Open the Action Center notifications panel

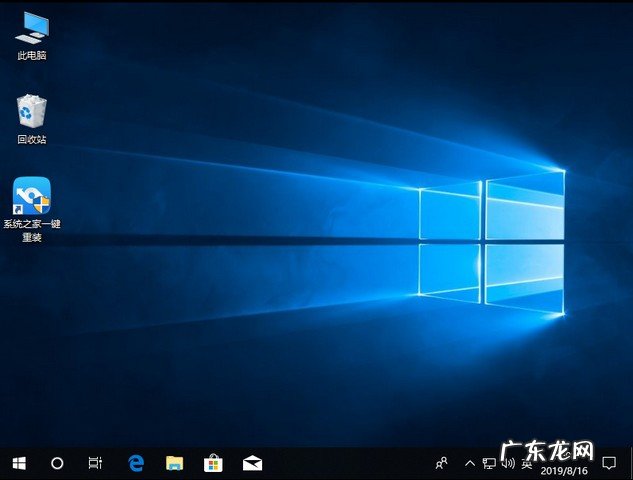[x=608, y=463]
